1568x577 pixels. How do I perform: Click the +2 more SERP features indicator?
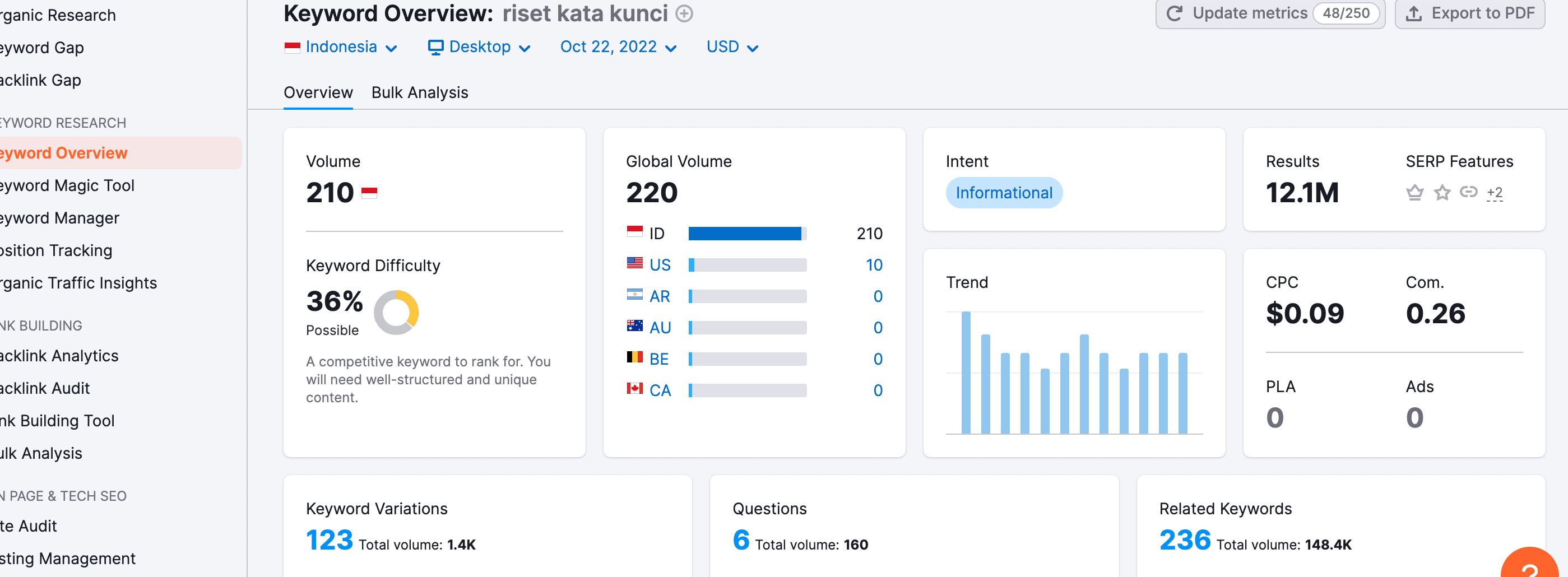(x=1495, y=193)
